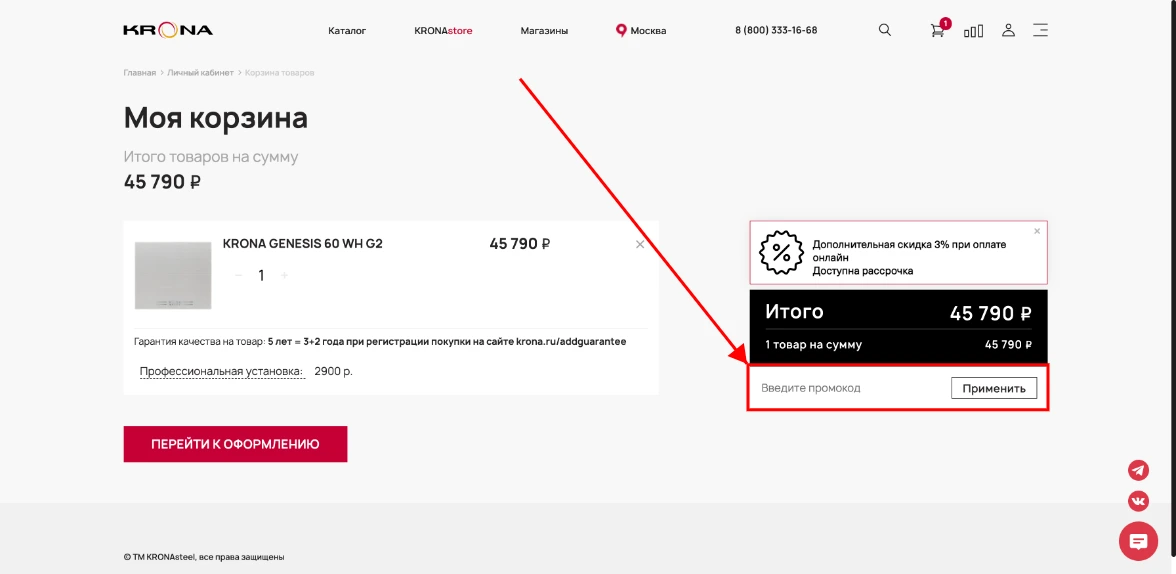Decrease product quantity with minus
The width and height of the screenshot is (1176, 574).
click(x=238, y=275)
